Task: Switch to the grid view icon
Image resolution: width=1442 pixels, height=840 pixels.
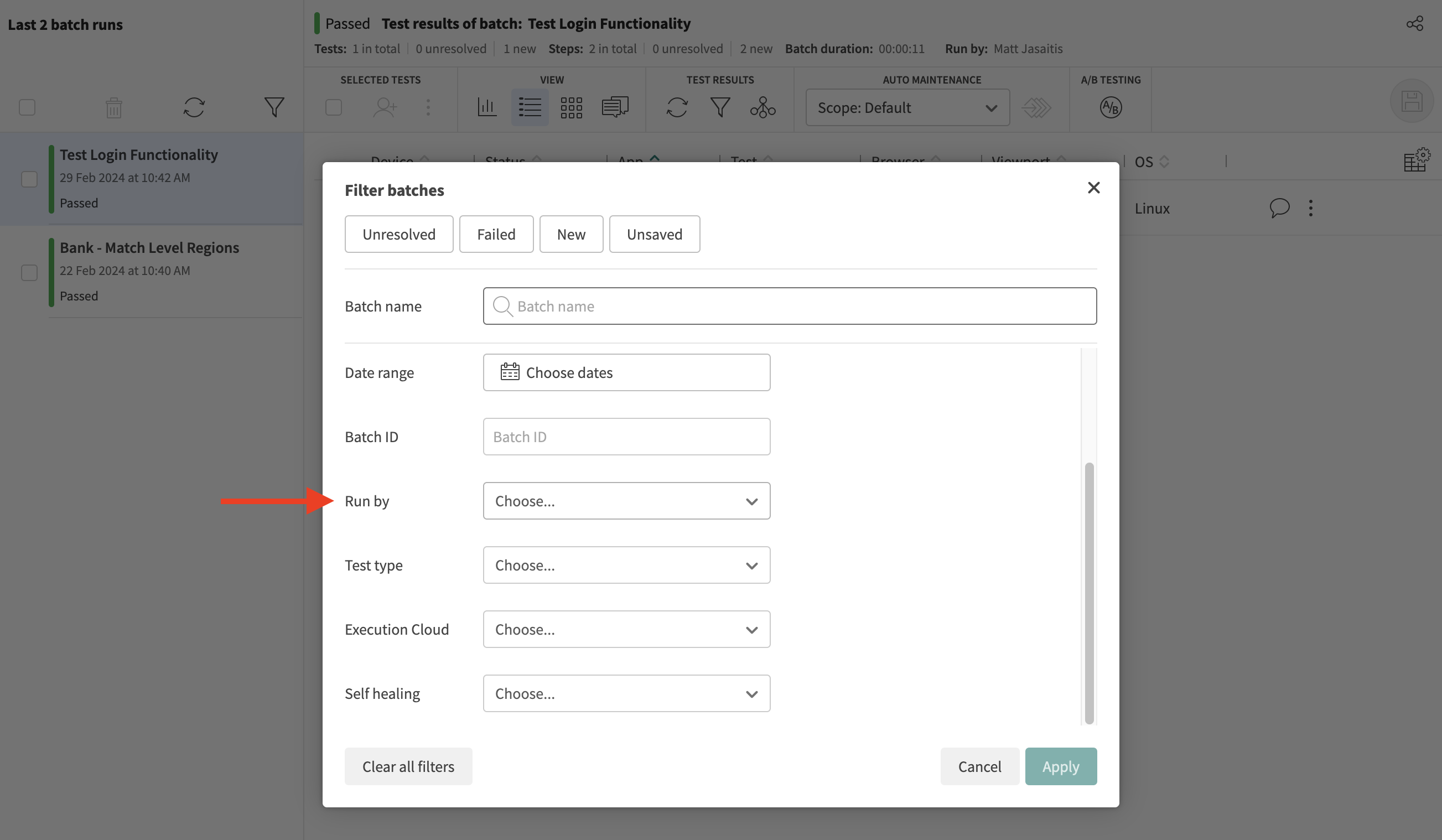Action: [571, 107]
